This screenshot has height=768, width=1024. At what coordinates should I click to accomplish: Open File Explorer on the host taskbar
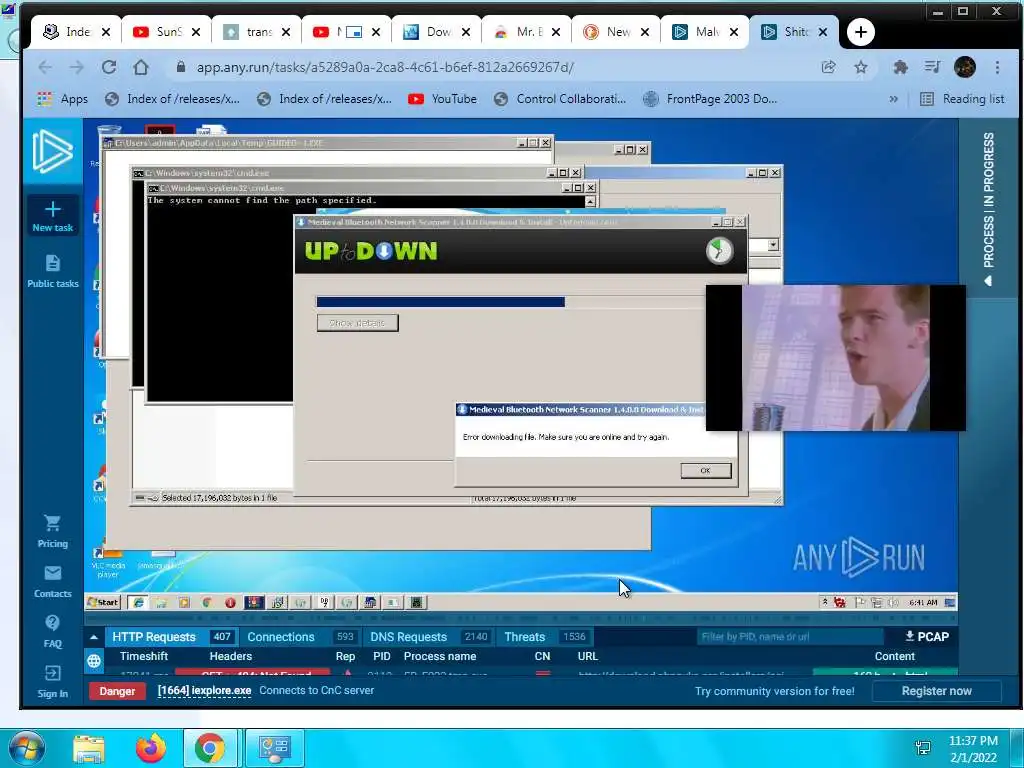pyautogui.click(x=89, y=749)
